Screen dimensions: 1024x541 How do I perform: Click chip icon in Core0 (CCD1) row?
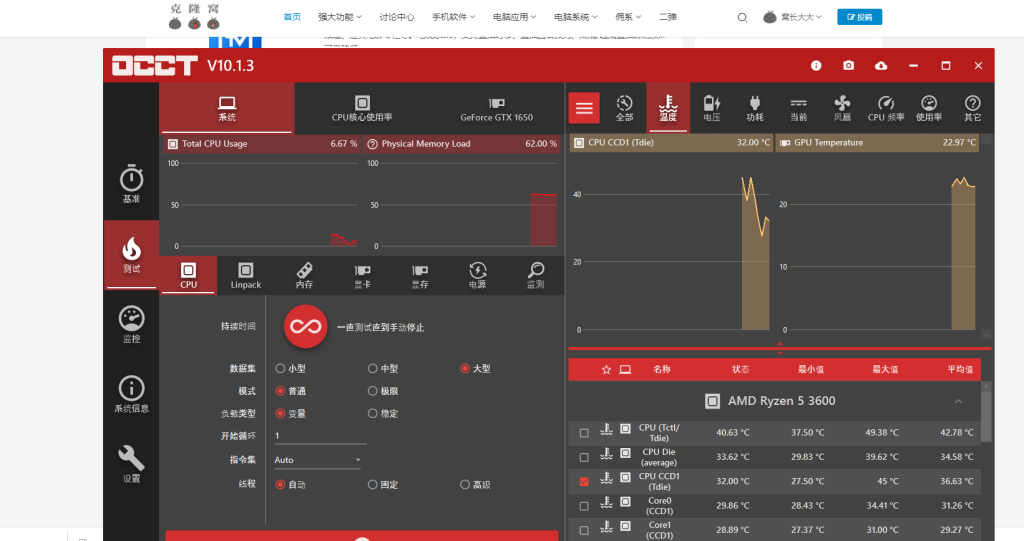tap(625, 502)
